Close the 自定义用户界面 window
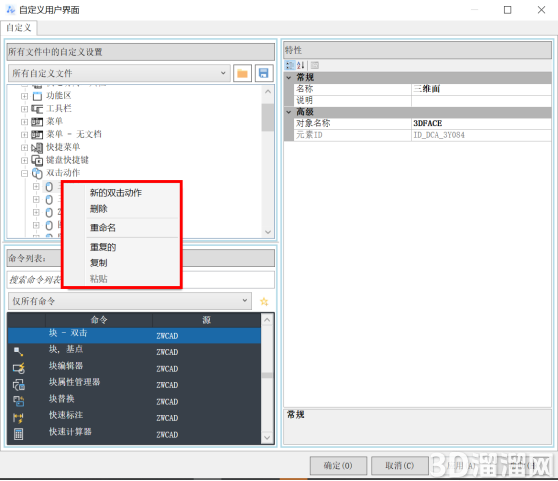558x481 pixels. click(541, 10)
